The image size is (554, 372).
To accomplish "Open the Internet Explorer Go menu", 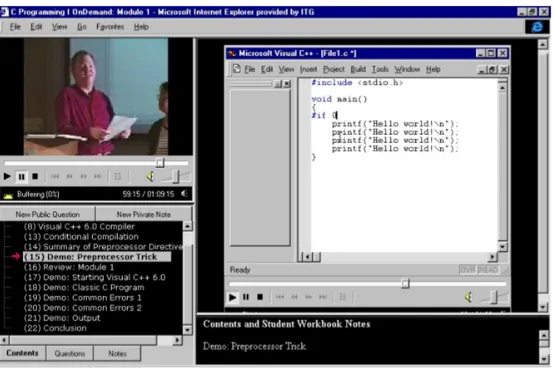I will tap(82, 27).
